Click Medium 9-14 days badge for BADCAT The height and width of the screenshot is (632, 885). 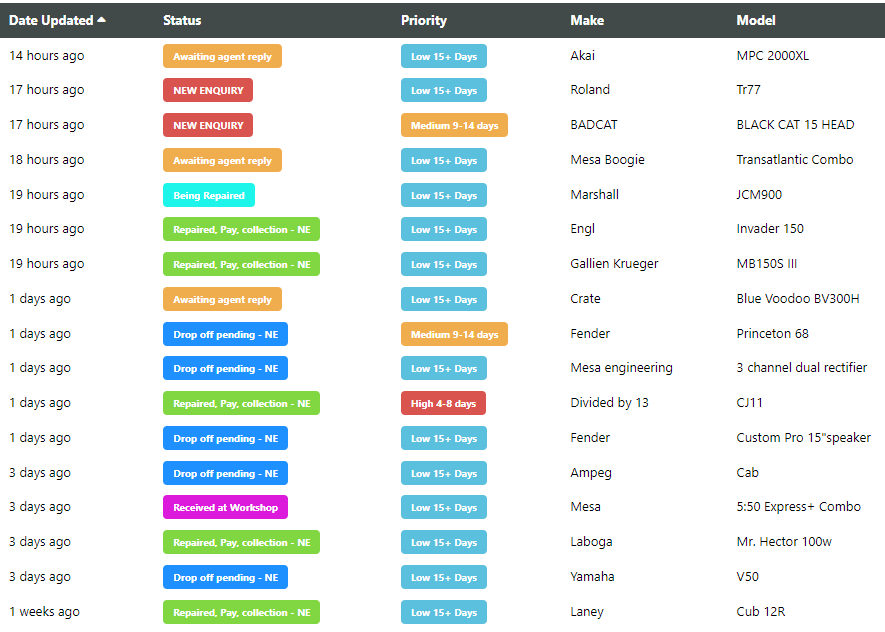tap(454, 125)
